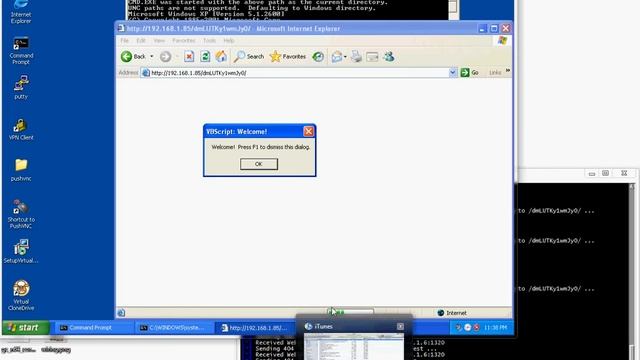Image resolution: width=640 pixels, height=360 pixels.
Task: Open the SetupVirtual... desktop icon
Action: click(21, 251)
